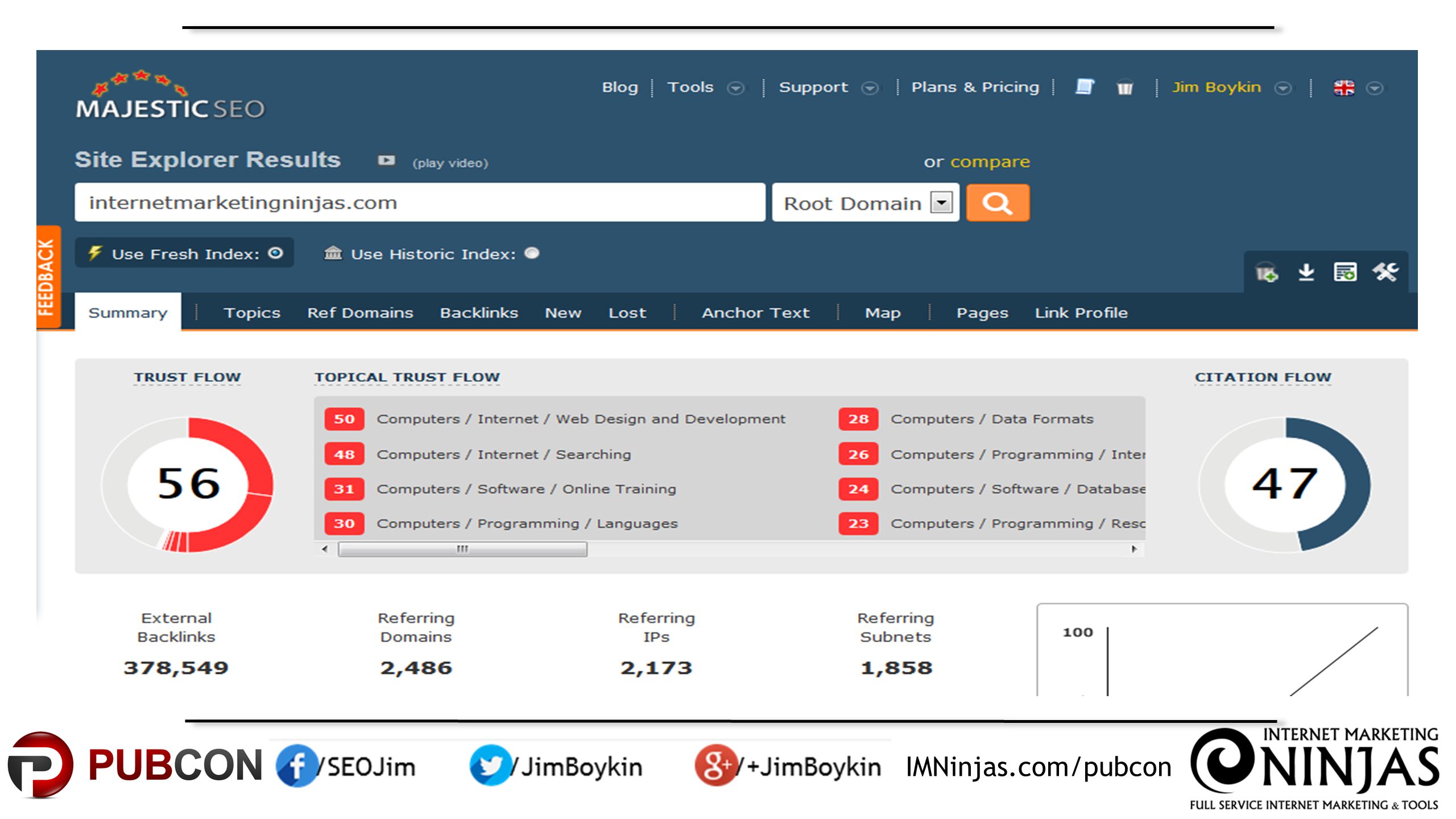Click 'Computers / Internet / Searching' topic
The image size is (1456, 819).
point(504,454)
